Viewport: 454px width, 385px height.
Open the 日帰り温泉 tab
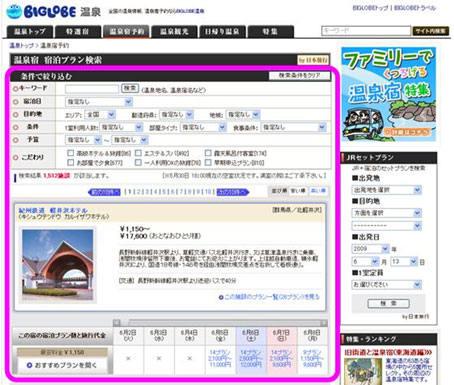click(x=222, y=32)
